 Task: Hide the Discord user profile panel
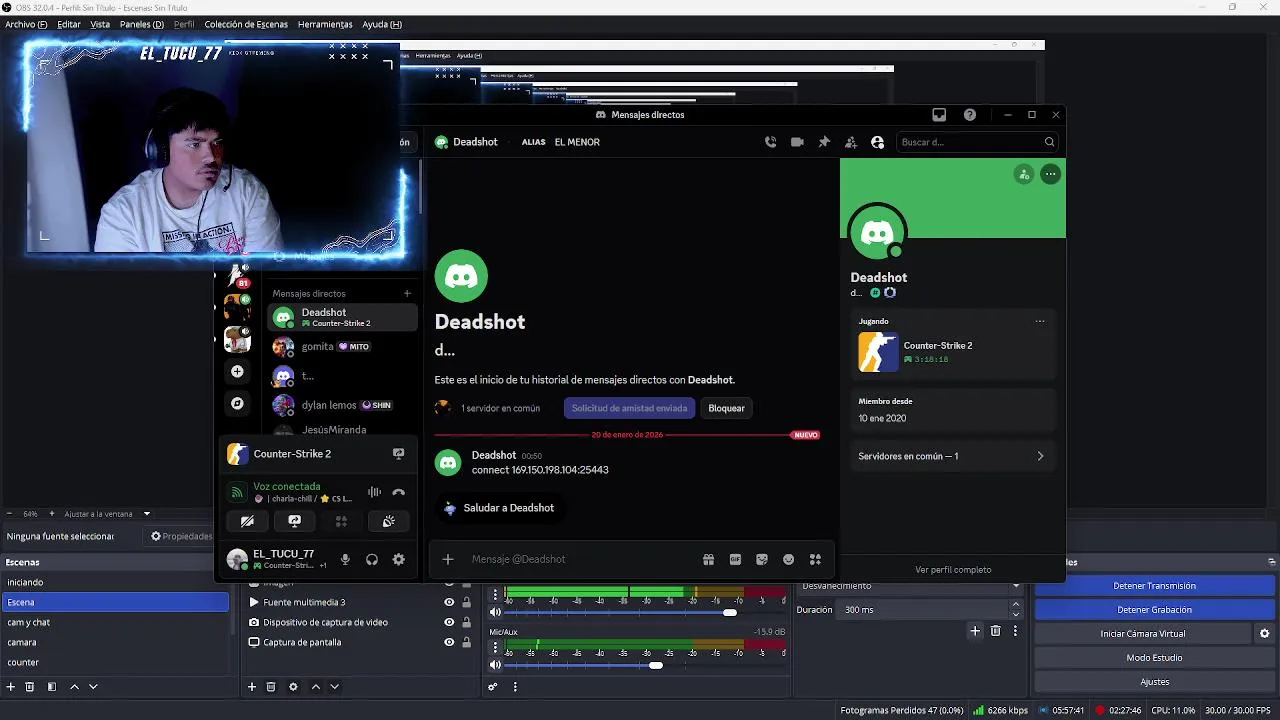tap(878, 142)
